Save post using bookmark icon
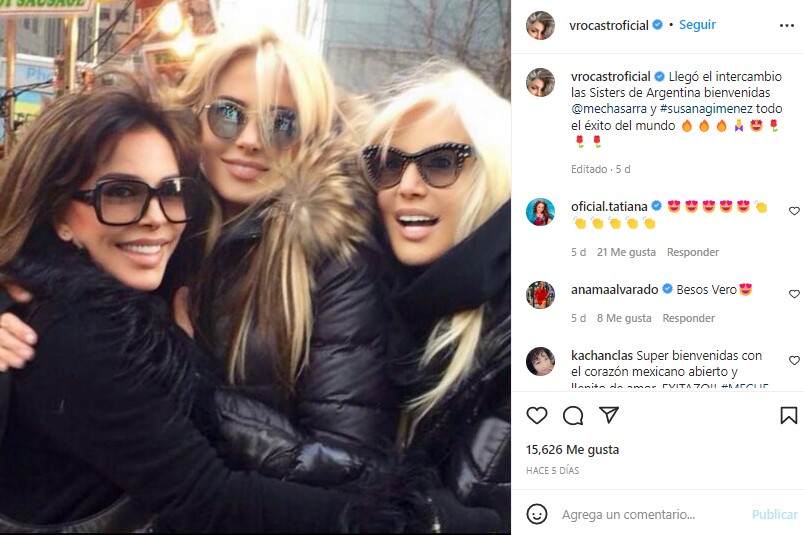Image resolution: width=804 pixels, height=535 pixels. pyautogui.click(x=789, y=415)
